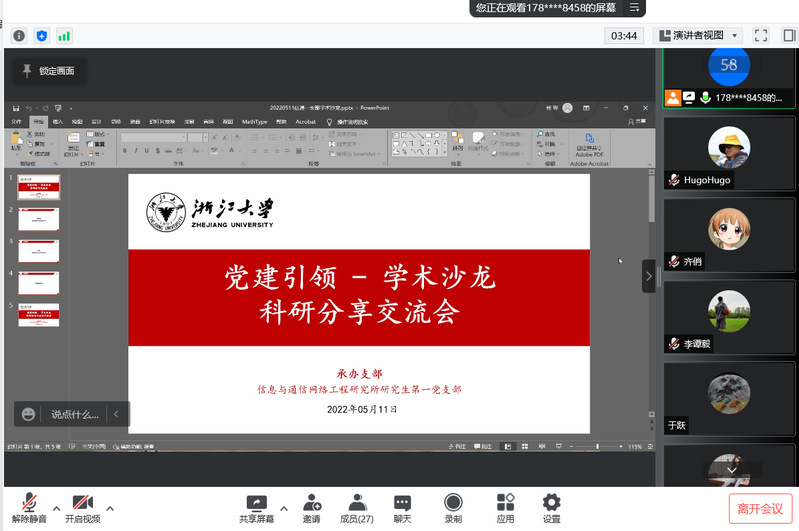Open the meeting info icon
Viewport: 799px width, 531px height.
19,36
